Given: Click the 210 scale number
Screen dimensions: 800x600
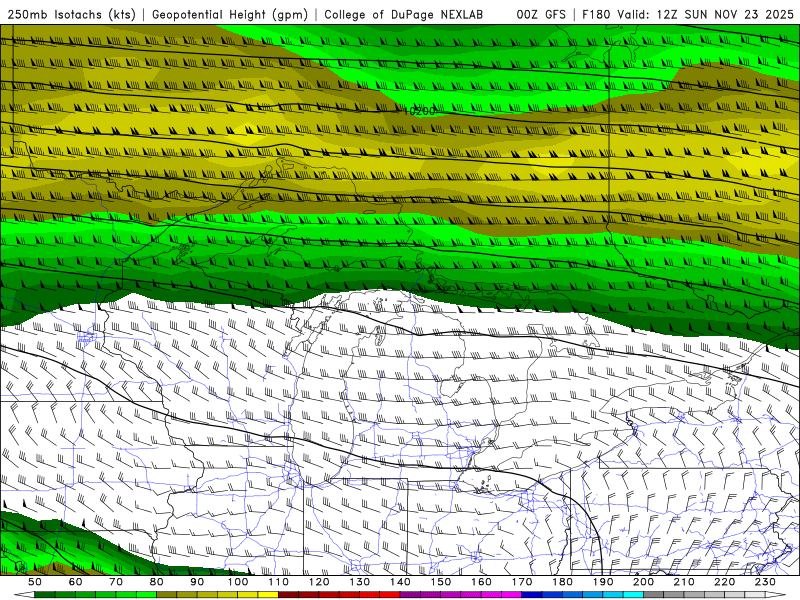Looking at the screenshot, I should click(x=684, y=582).
